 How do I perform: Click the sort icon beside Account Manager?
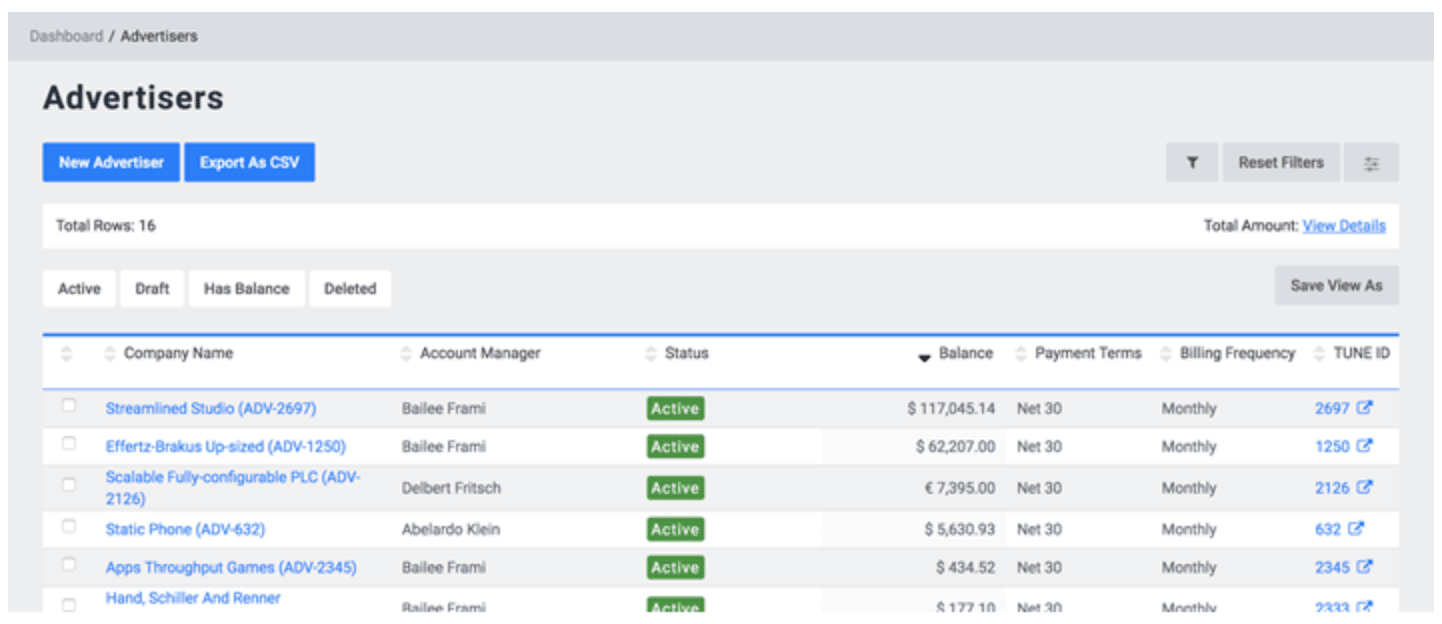(407, 352)
